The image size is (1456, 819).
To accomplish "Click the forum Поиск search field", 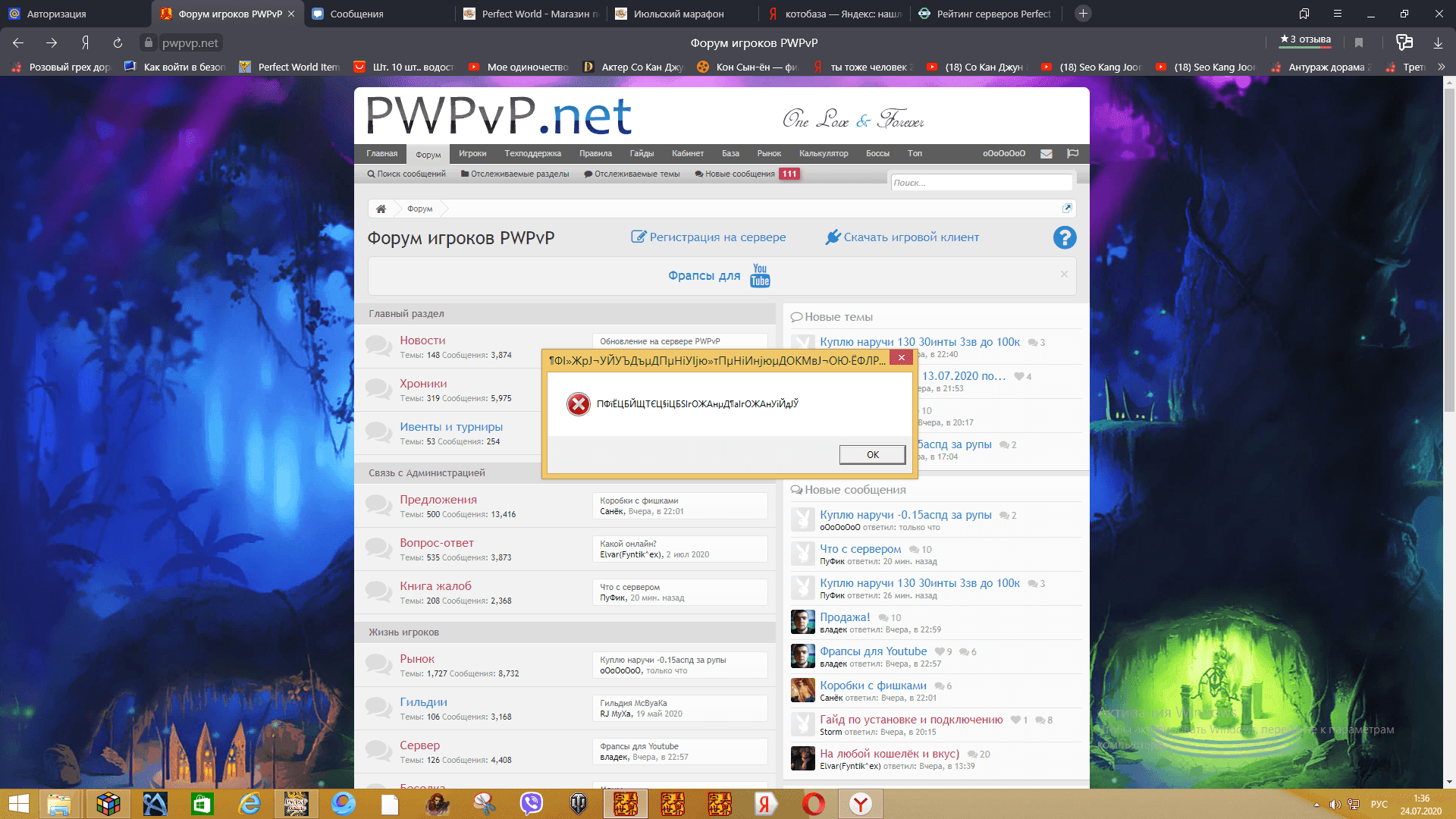I will tap(981, 183).
